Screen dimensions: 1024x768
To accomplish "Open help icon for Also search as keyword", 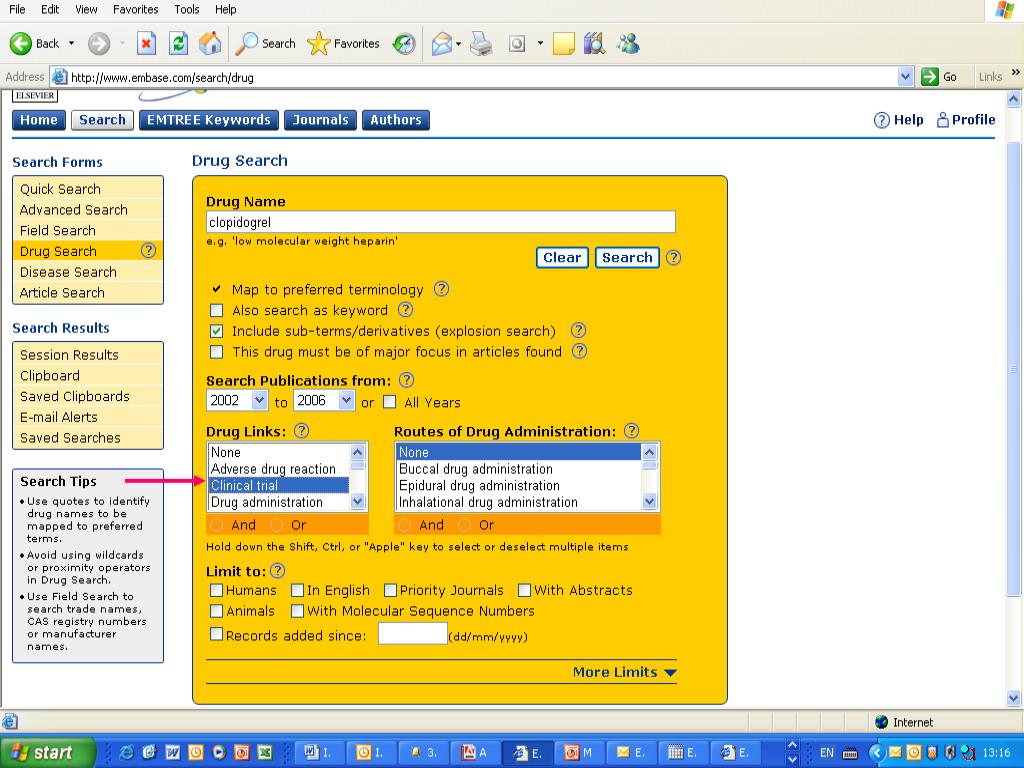I will pos(406,310).
